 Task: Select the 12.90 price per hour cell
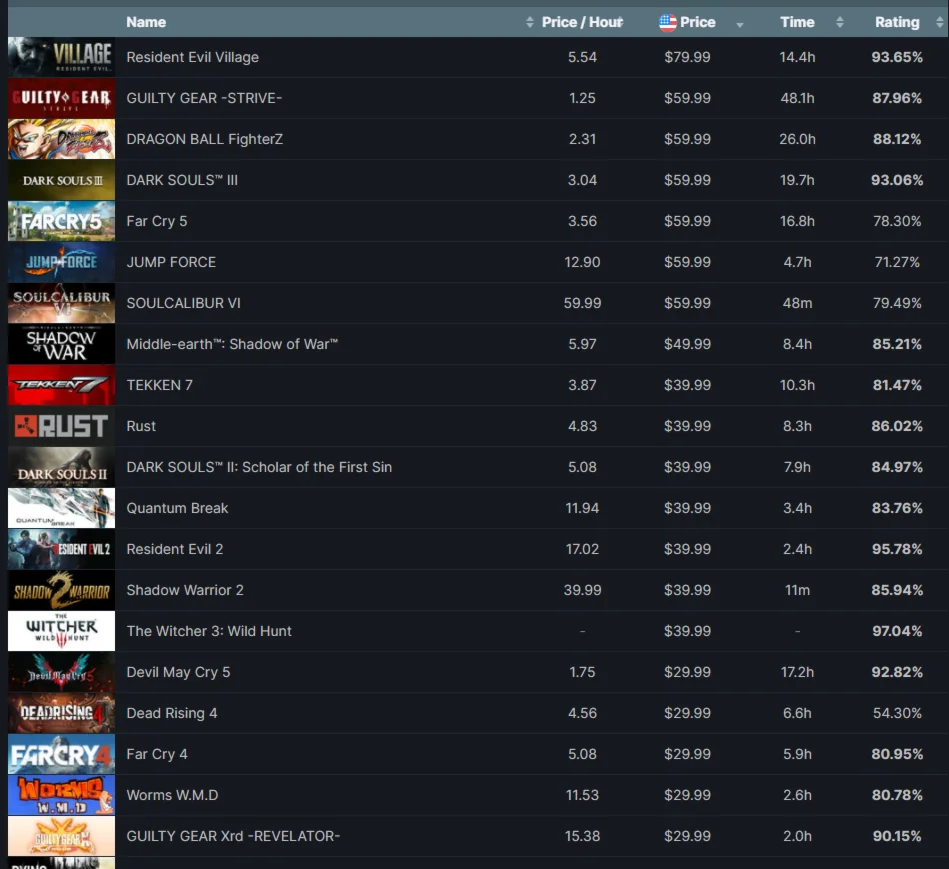coord(582,262)
